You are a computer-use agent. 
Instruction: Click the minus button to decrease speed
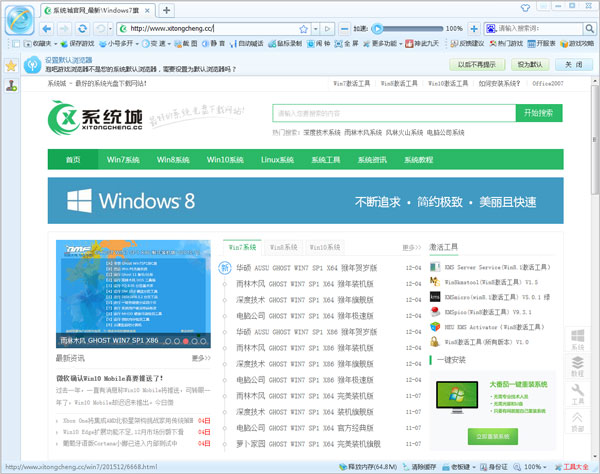[x=344, y=29]
